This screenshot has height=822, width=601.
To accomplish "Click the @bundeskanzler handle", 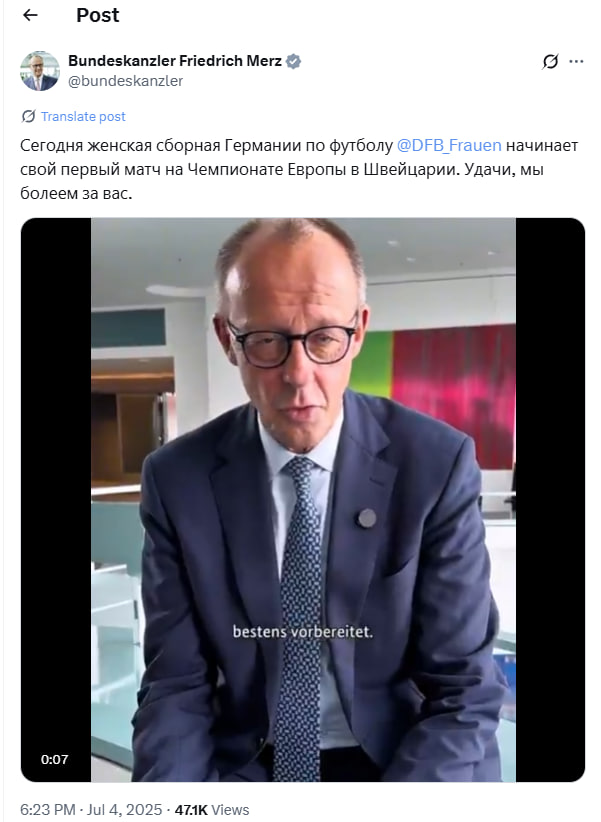I will click(125, 81).
